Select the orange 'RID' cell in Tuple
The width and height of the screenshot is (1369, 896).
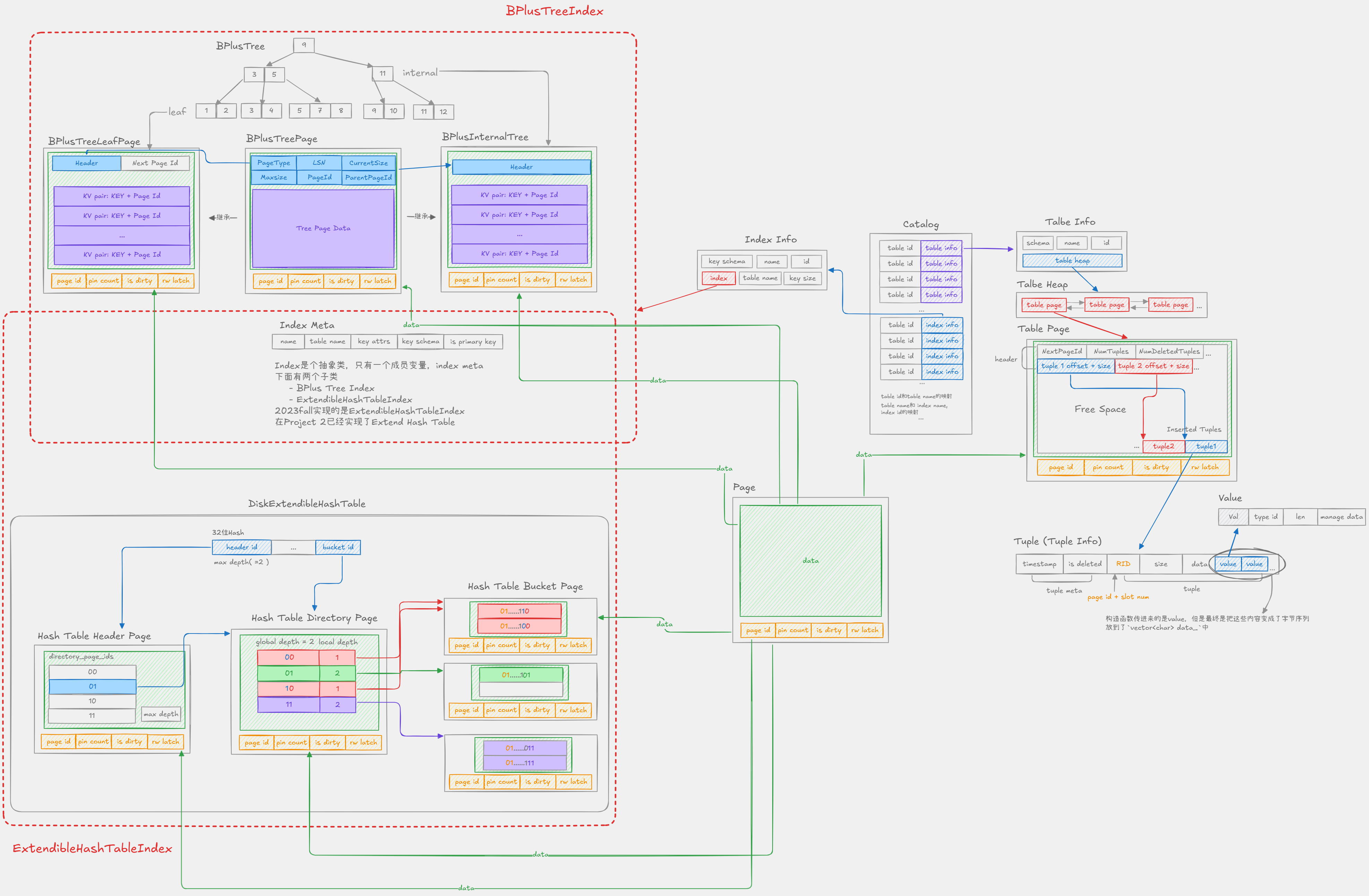click(x=1123, y=564)
